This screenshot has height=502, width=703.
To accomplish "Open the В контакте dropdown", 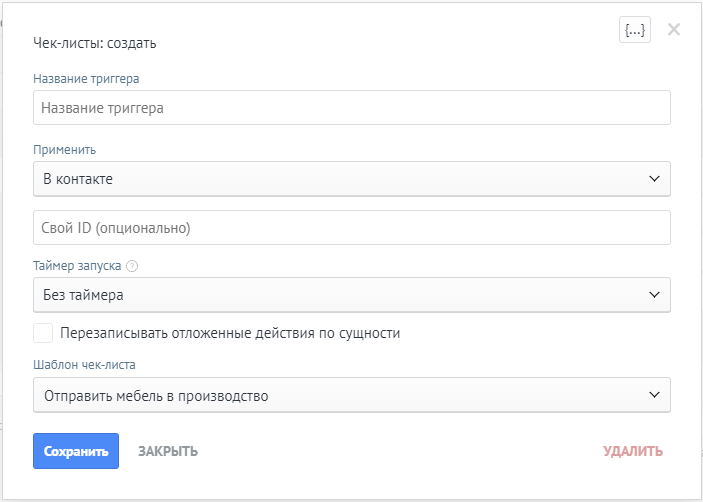I will coord(340,179).
